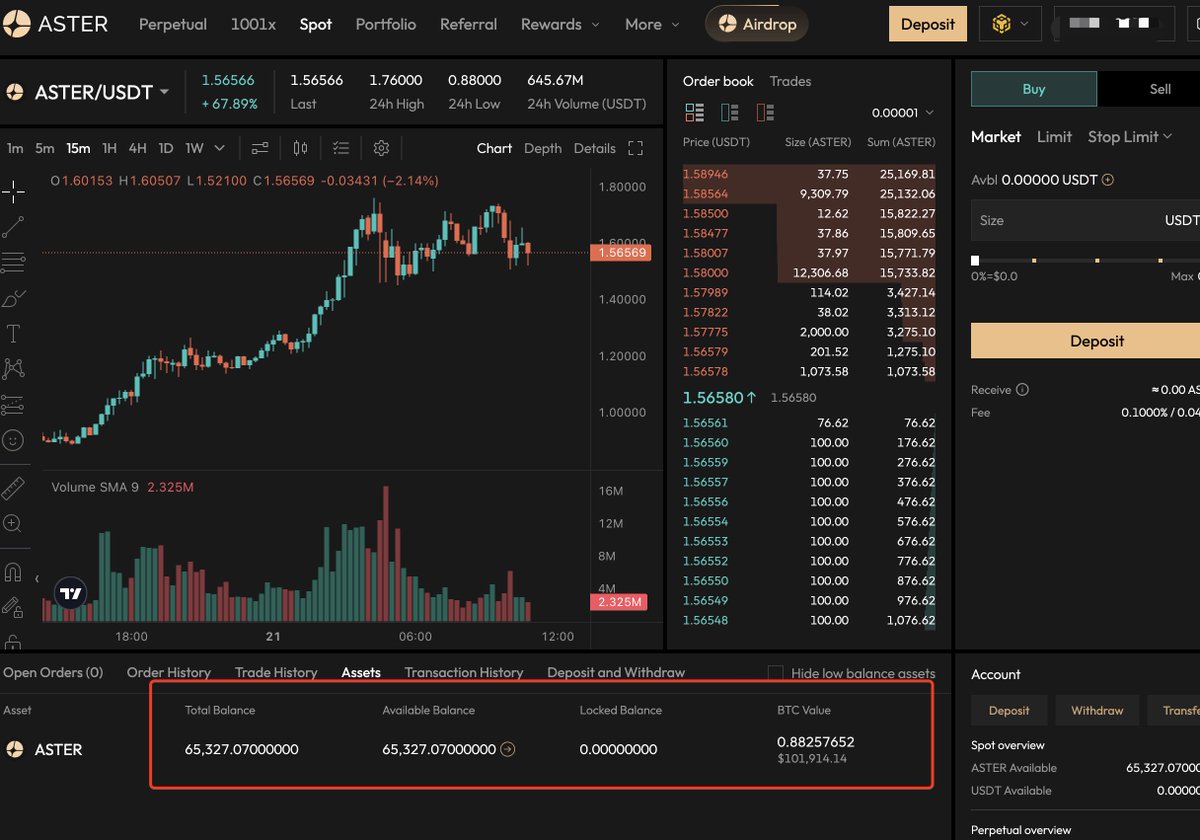Select the Limit order type
This screenshot has height=840, width=1200.
[x=1054, y=136]
